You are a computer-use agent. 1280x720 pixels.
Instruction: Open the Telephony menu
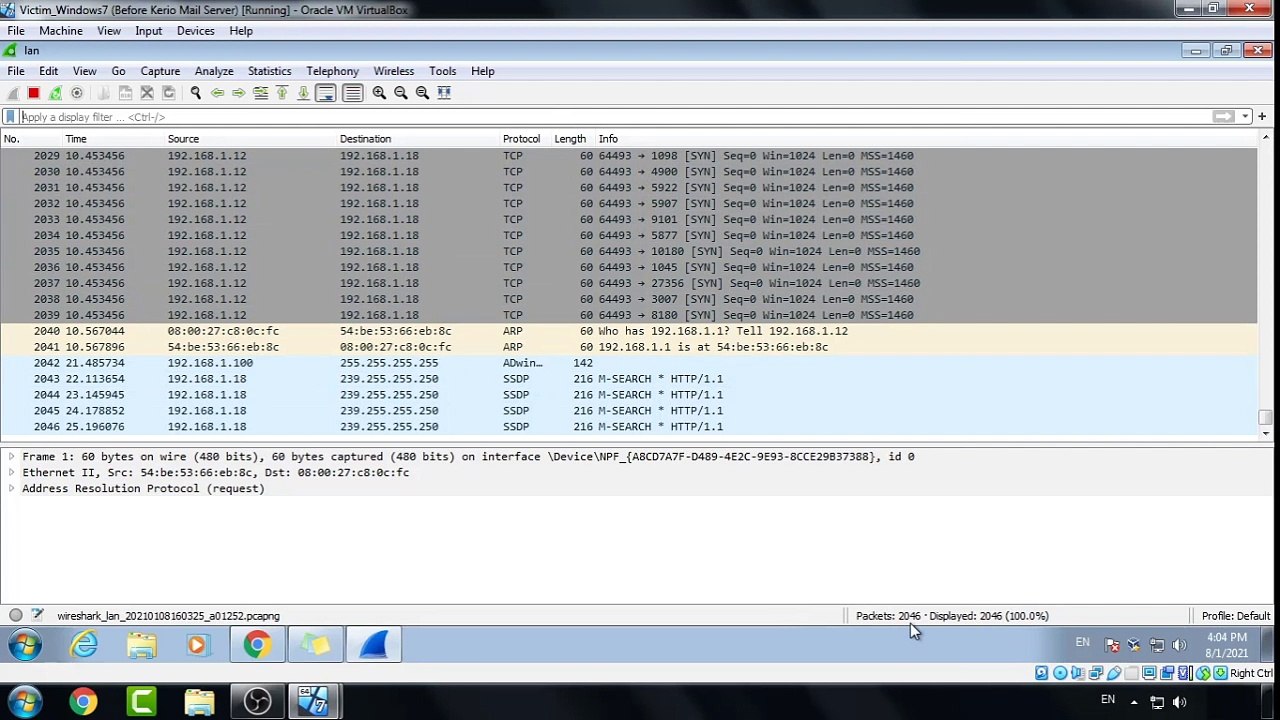tap(332, 71)
